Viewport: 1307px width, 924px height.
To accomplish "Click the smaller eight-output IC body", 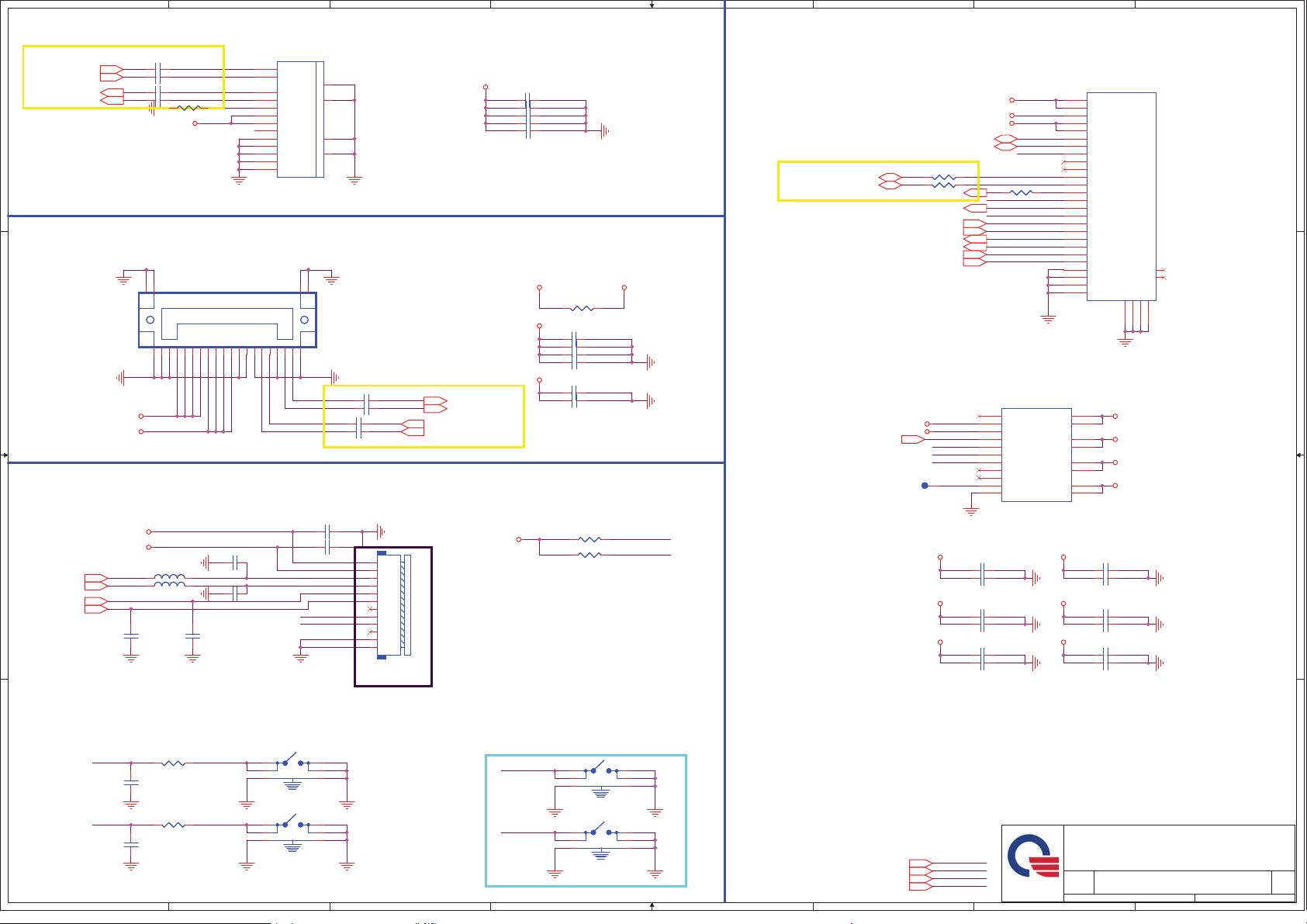I will tap(1036, 455).
